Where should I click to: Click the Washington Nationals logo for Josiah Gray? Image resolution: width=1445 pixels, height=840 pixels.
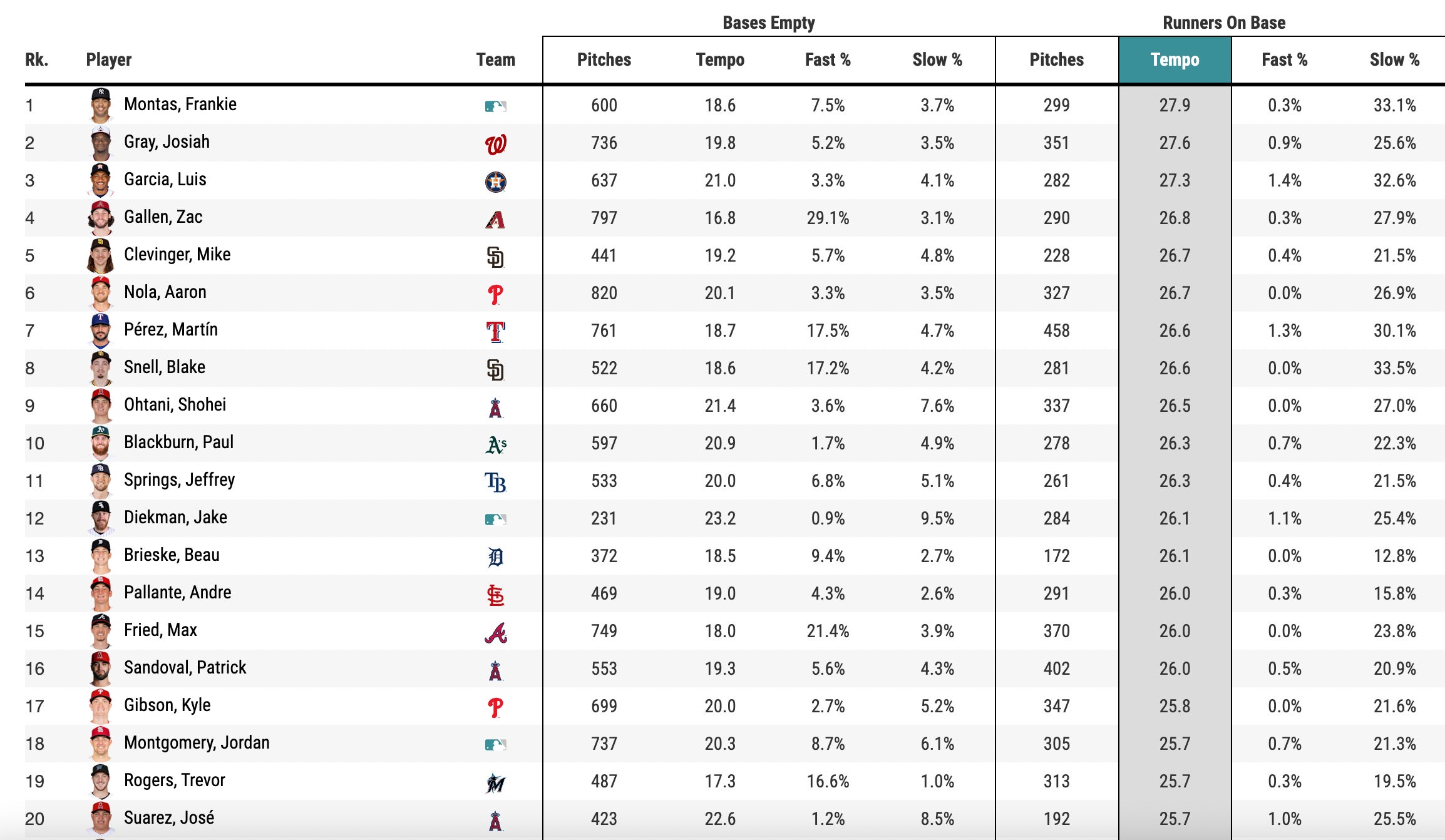(495, 145)
